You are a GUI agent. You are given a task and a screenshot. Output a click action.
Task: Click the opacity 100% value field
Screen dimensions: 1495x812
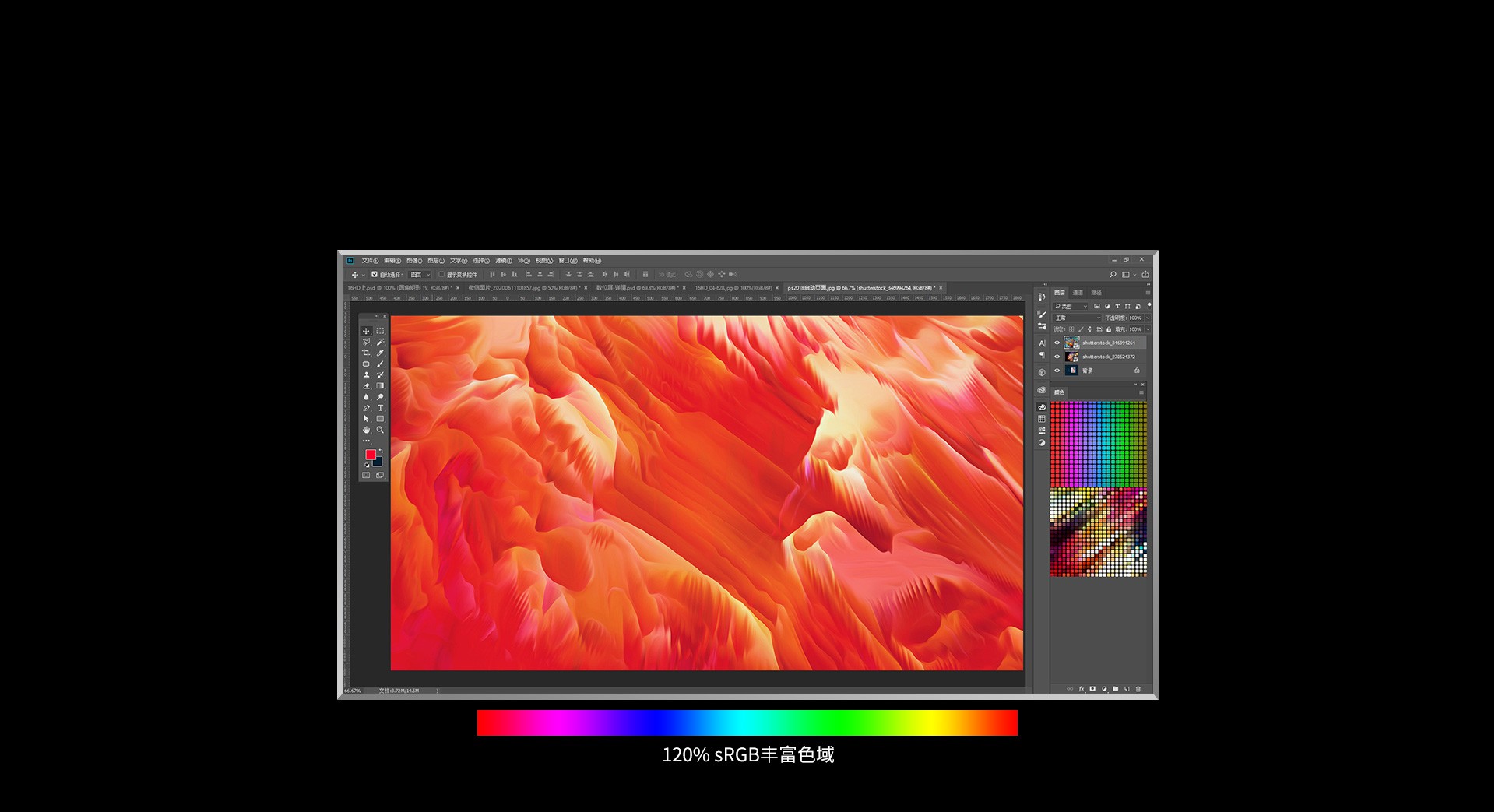pyautogui.click(x=1136, y=318)
